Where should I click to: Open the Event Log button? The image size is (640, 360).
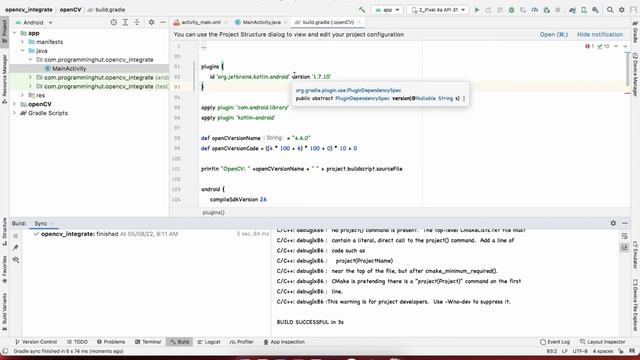pyautogui.click(x=555, y=342)
